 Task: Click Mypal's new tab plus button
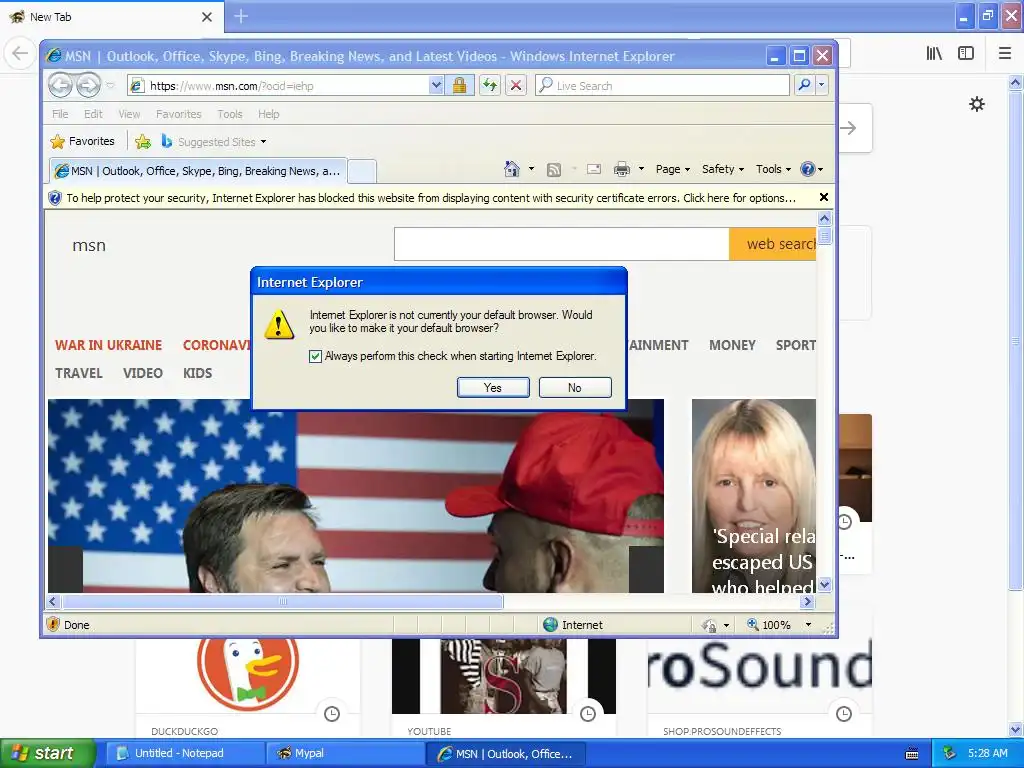coord(241,16)
